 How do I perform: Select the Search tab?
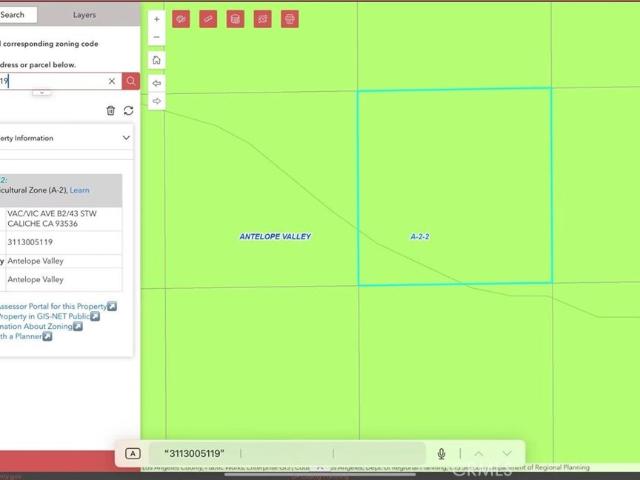point(13,15)
